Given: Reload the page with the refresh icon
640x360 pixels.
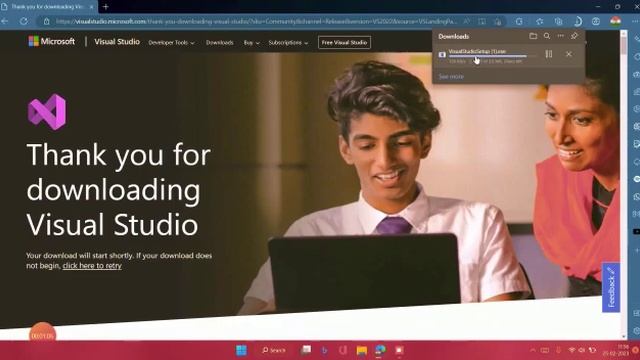Looking at the screenshot, I should pos(24,21).
